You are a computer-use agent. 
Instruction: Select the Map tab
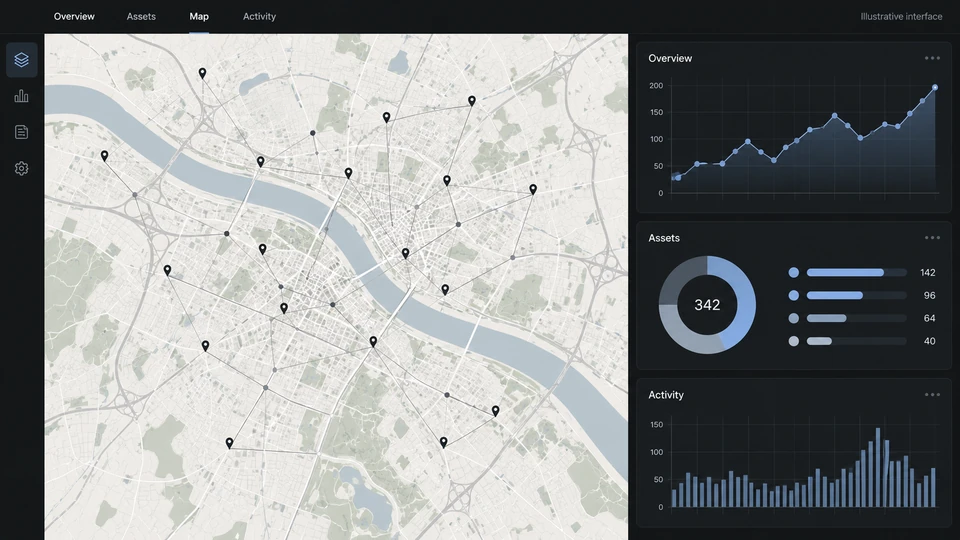click(199, 17)
